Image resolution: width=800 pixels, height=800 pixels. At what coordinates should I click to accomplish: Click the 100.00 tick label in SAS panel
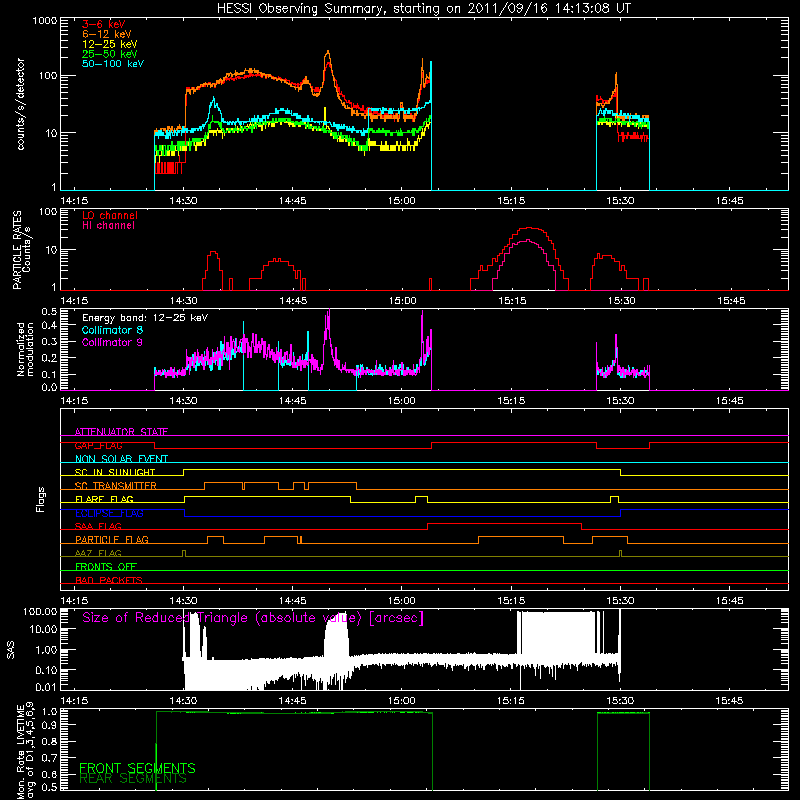40,612
